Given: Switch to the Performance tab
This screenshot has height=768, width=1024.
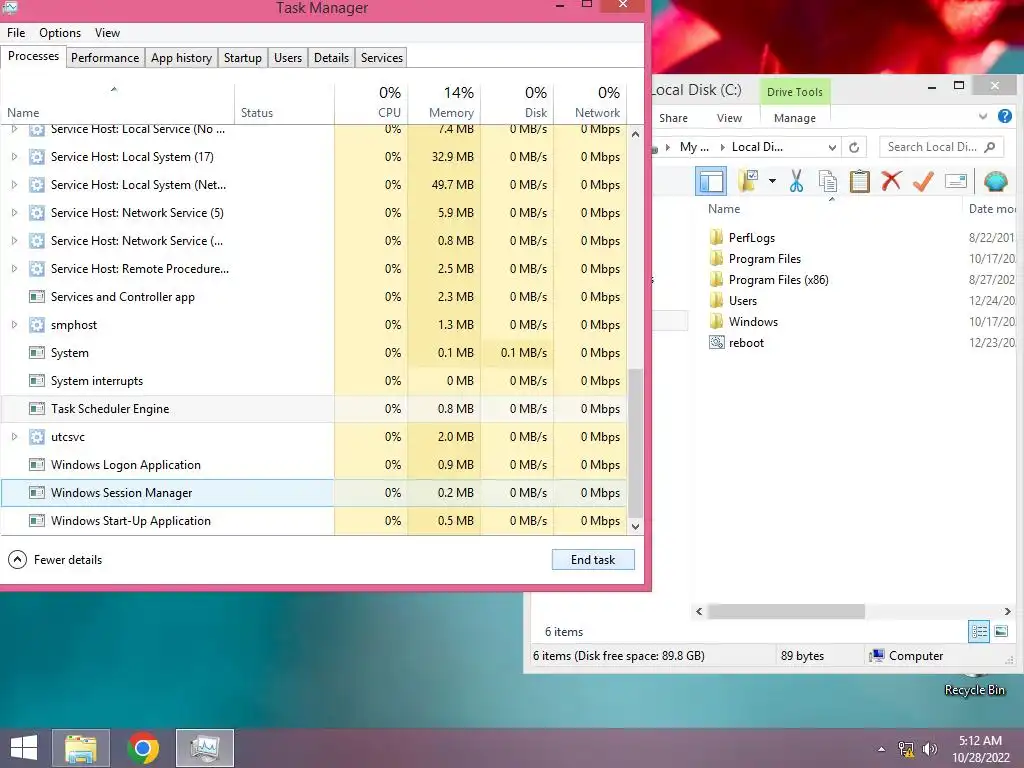Looking at the screenshot, I should pos(104,57).
